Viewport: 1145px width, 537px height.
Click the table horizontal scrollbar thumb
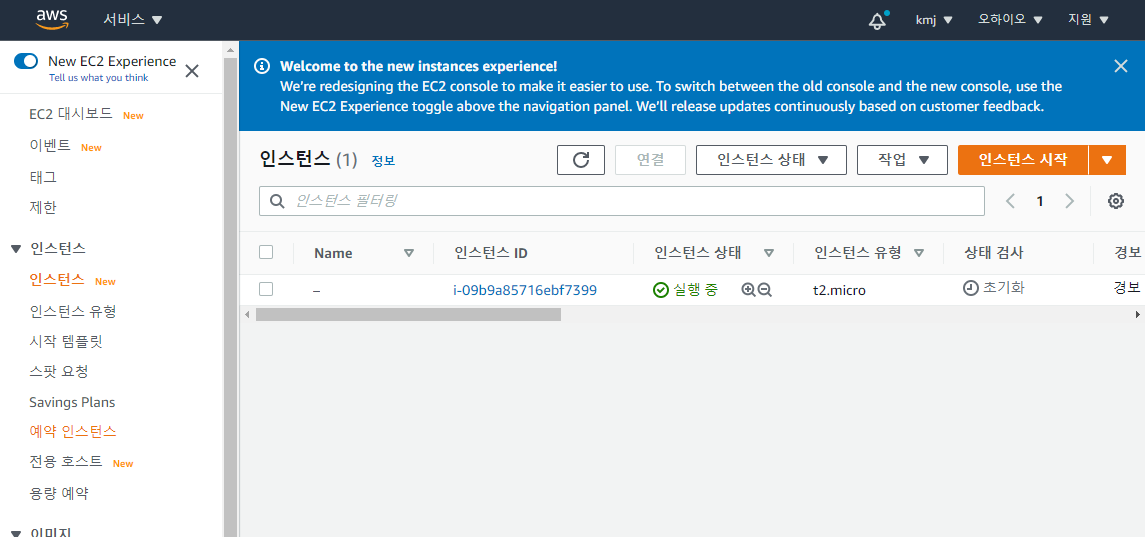click(x=408, y=314)
